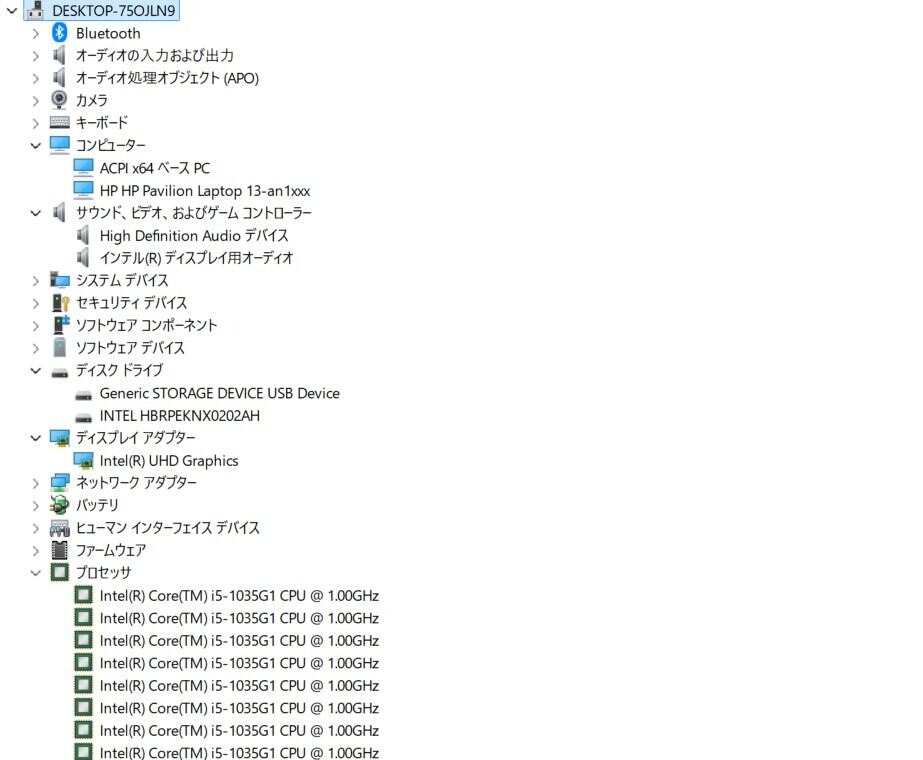The height and width of the screenshot is (760, 923).
Task: Expand the ソフトウェア コンポーネント category
Action: [36, 326]
